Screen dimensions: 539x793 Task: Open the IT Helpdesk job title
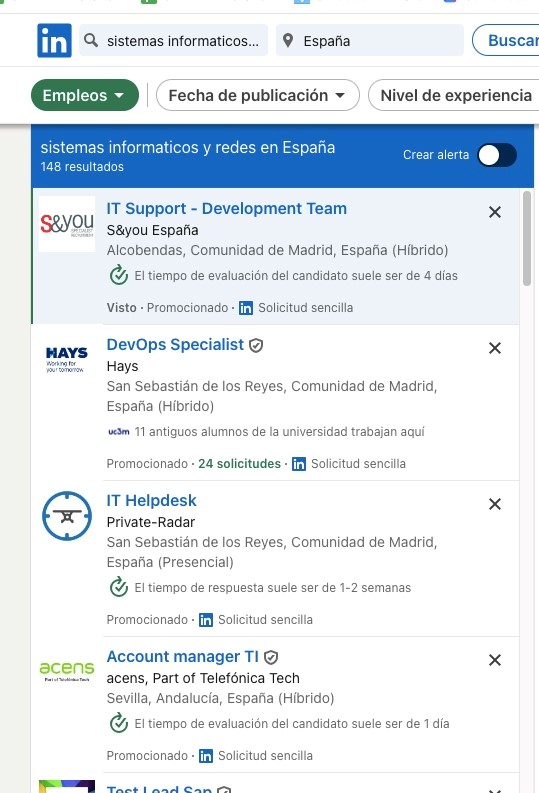151,500
